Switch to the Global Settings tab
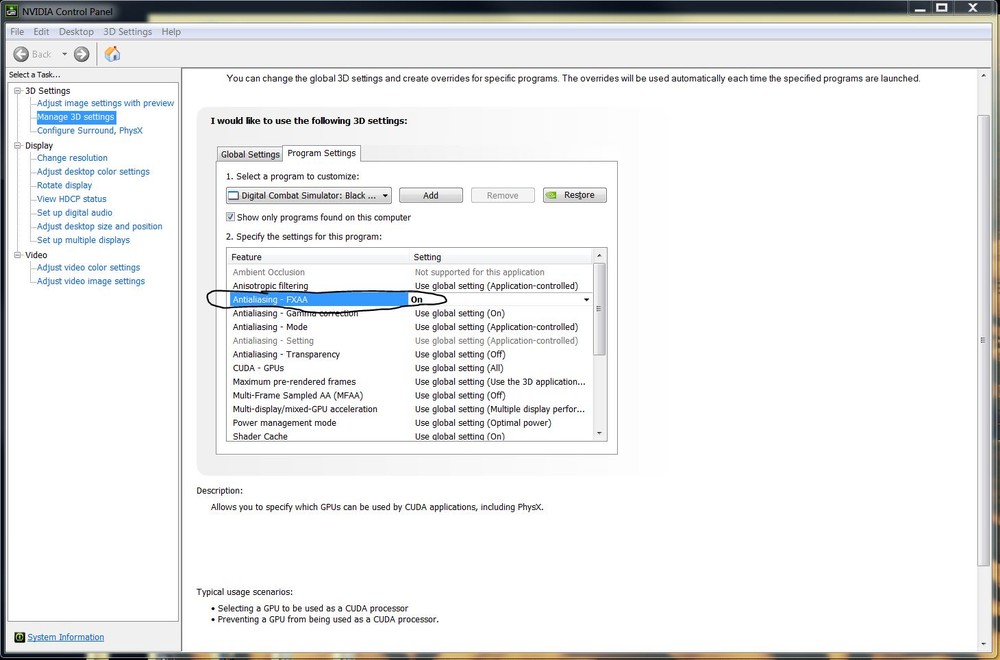This screenshot has width=1000, height=660. pyautogui.click(x=250, y=154)
